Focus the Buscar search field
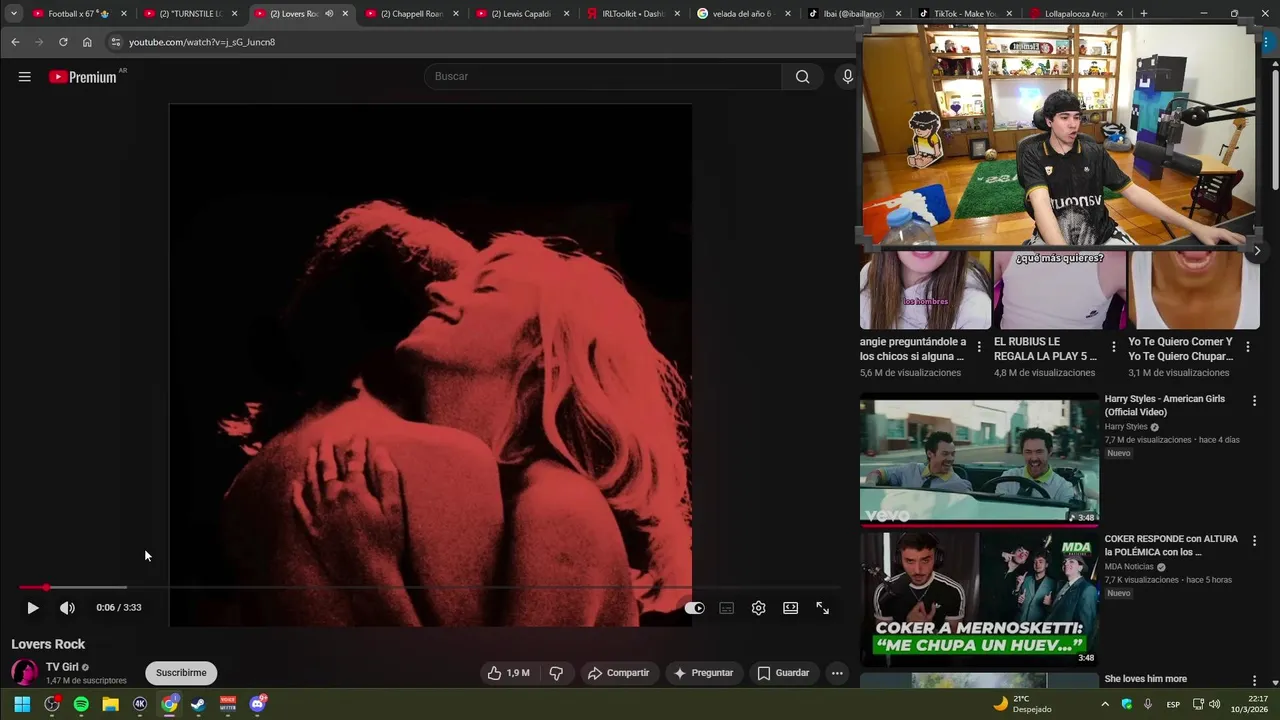Image resolution: width=1280 pixels, height=720 pixels. click(x=603, y=77)
